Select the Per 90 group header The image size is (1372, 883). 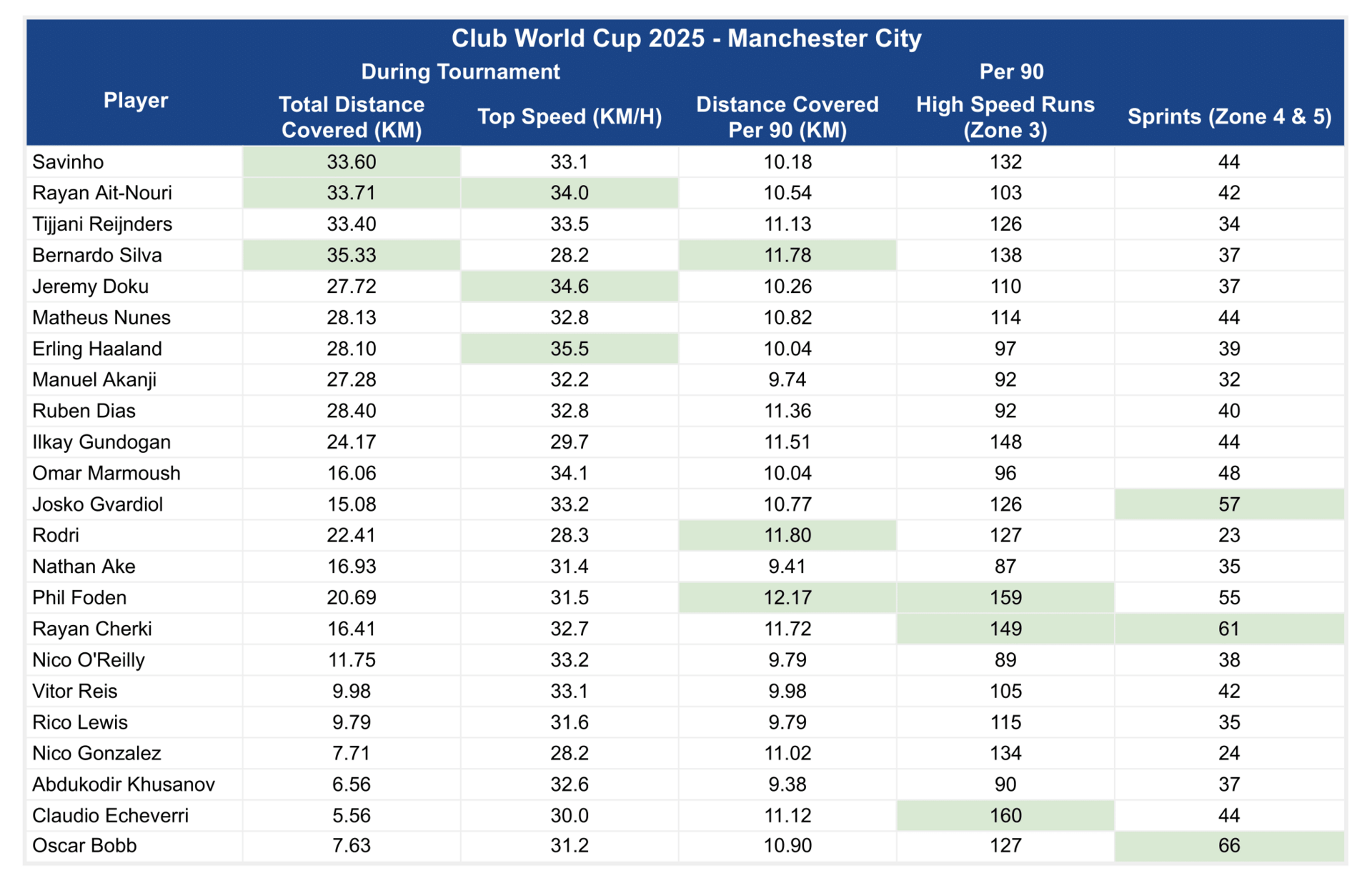coord(1011,72)
